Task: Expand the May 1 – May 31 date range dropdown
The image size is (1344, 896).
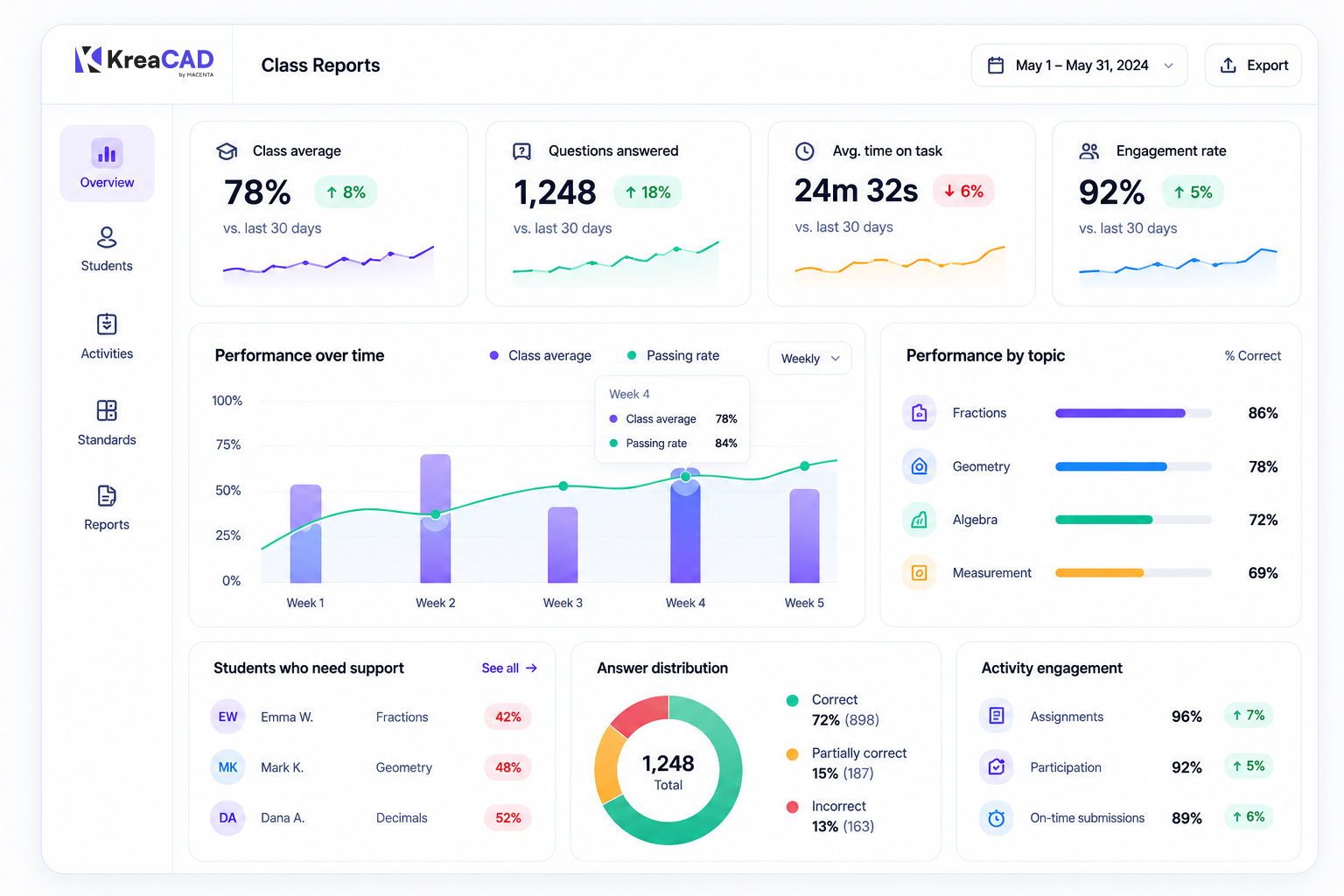Action: (1079, 66)
